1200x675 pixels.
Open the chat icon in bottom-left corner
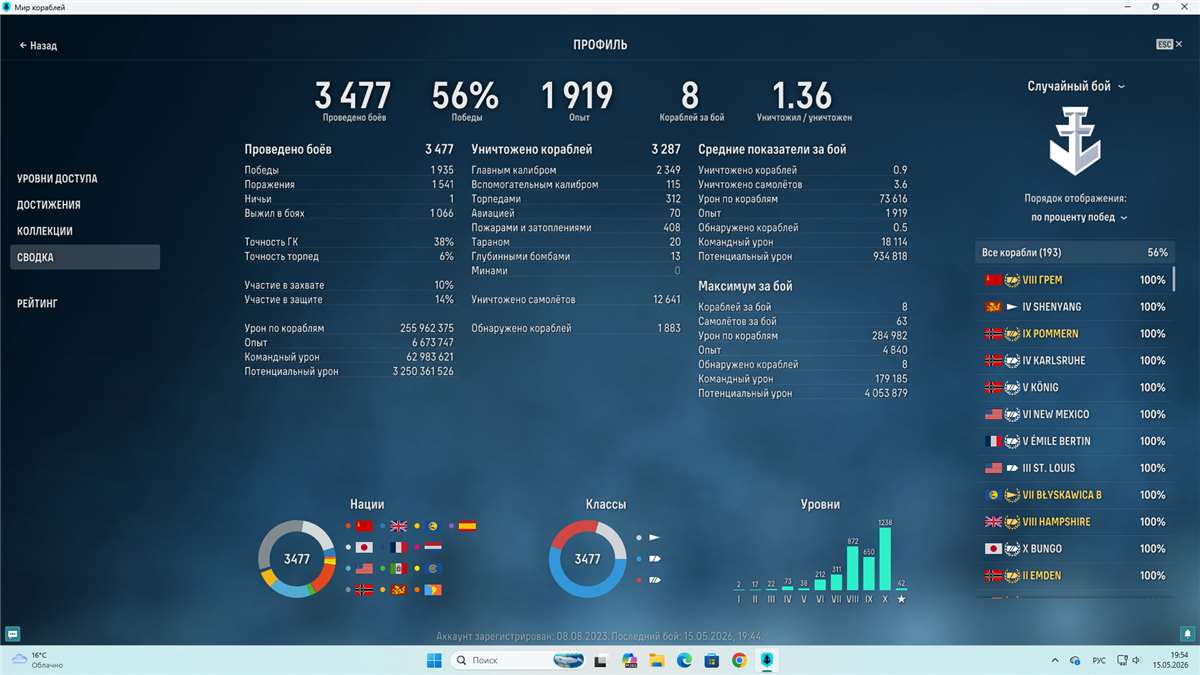(x=12, y=633)
